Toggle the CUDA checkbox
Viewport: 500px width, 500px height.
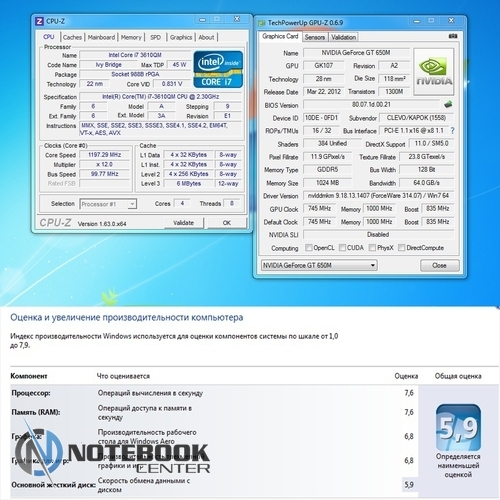coord(342,248)
